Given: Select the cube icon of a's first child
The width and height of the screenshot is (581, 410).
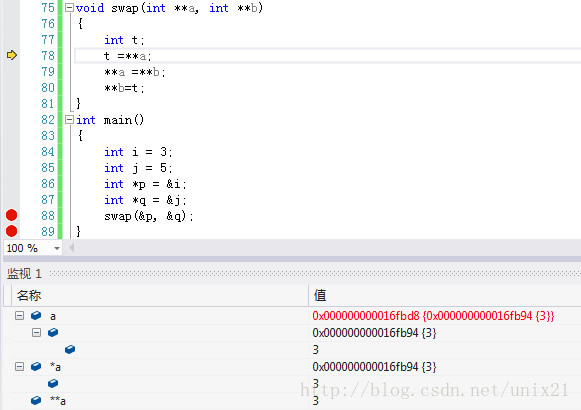Looking at the screenshot, I should (x=53, y=332).
